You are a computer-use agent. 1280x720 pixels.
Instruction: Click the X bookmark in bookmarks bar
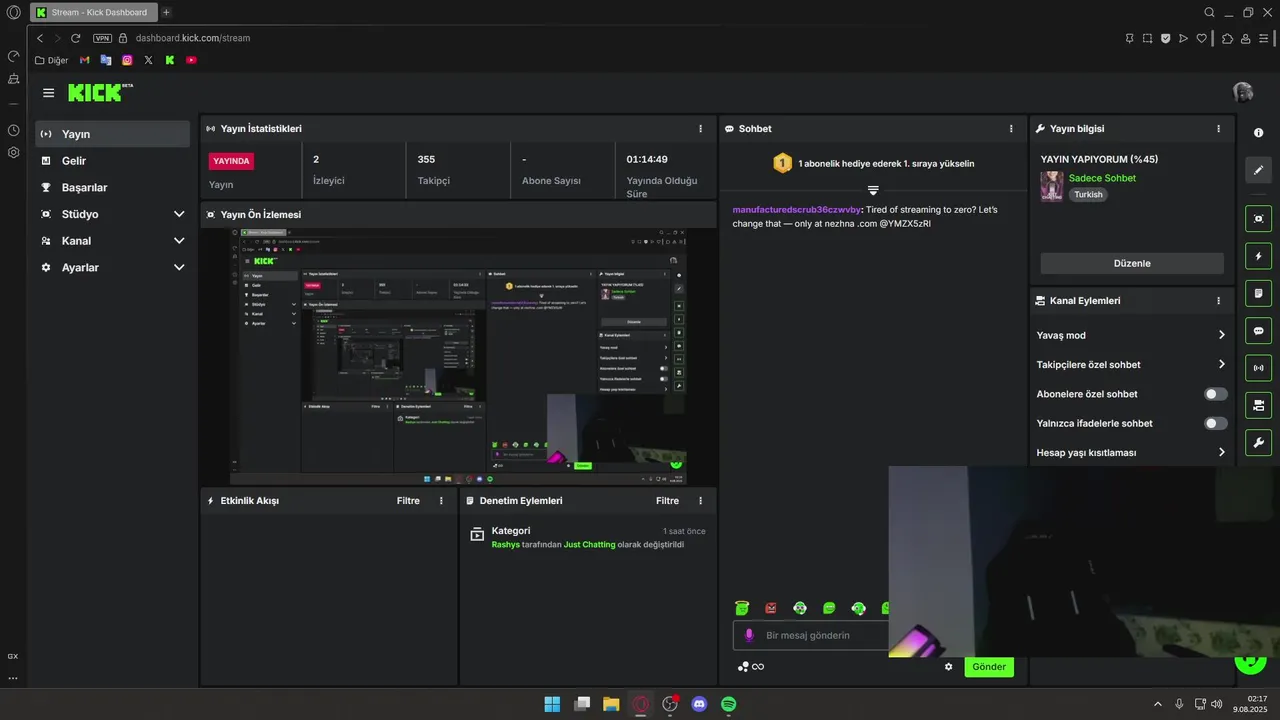tap(148, 60)
